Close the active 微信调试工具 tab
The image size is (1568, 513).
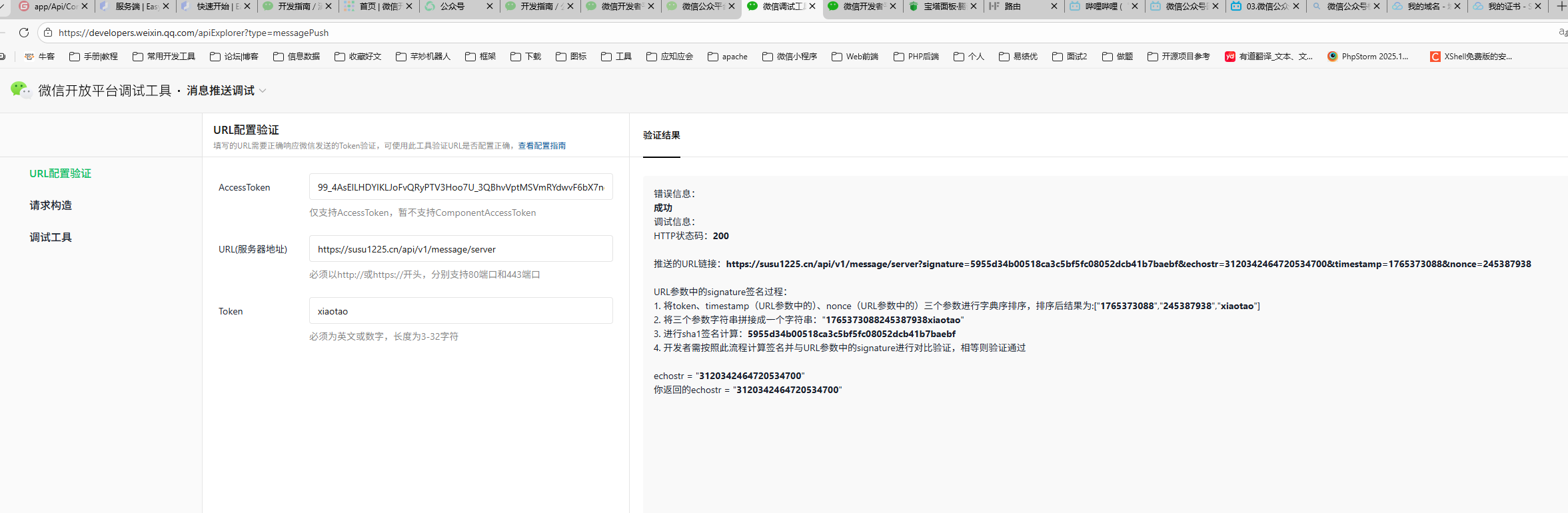coord(812,6)
